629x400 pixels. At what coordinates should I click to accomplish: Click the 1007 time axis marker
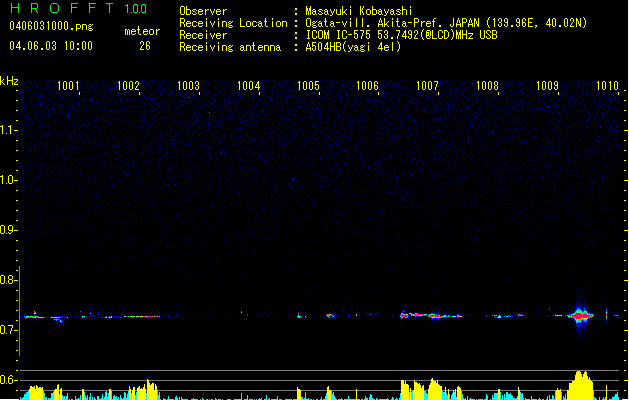(x=427, y=86)
